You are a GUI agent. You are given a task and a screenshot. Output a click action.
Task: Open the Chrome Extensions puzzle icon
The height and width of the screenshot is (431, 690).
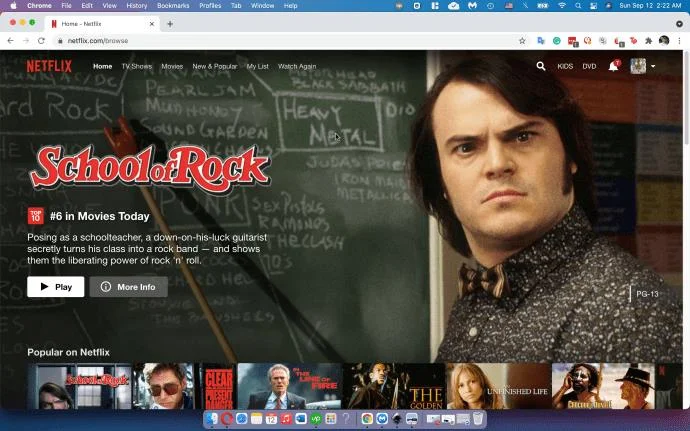[x=648, y=41]
